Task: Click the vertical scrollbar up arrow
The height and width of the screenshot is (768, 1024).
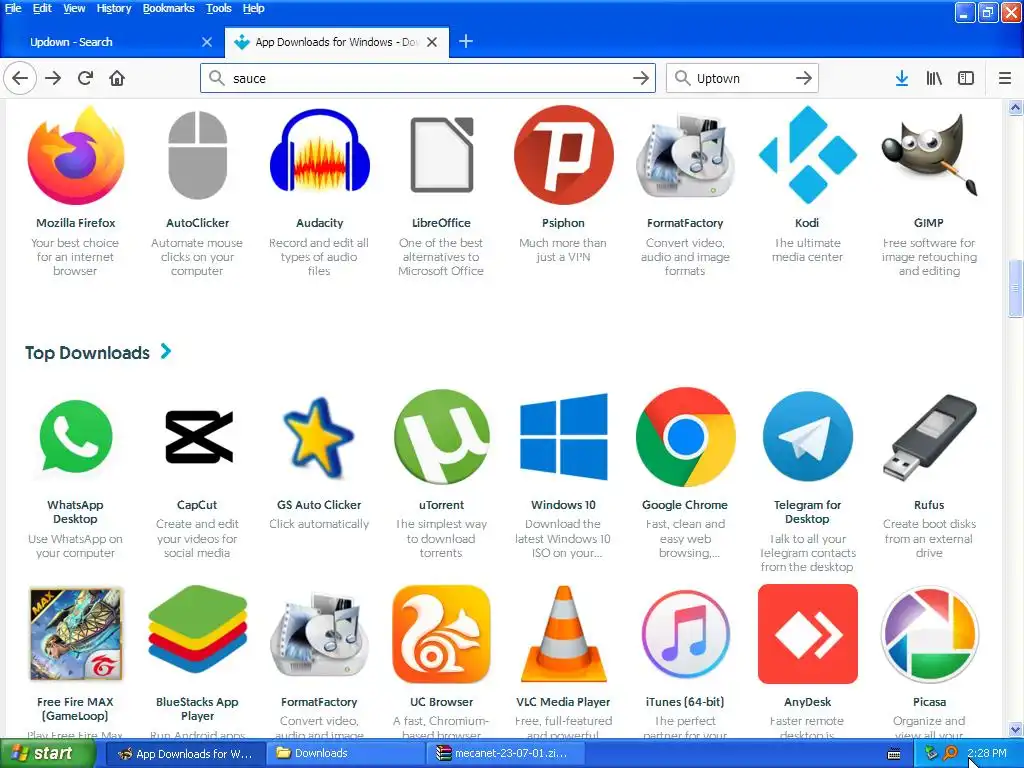Action: click(x=1015, y=108)
